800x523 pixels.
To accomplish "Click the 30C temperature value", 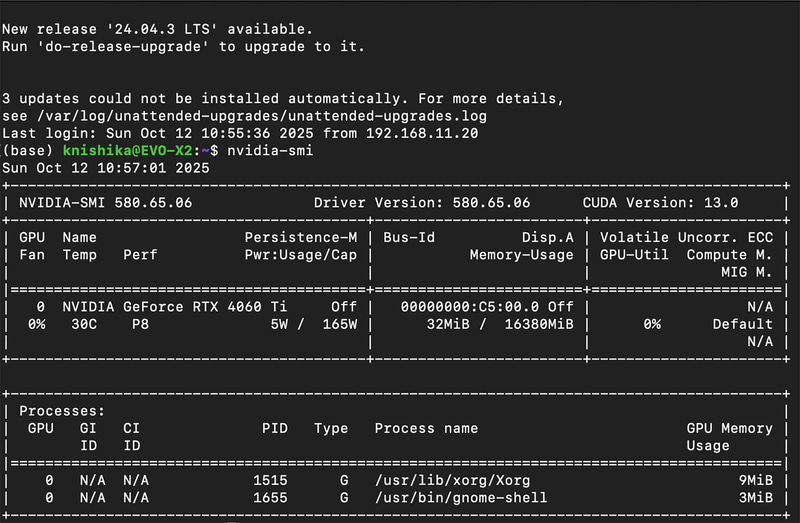I will tap(84, 324).
